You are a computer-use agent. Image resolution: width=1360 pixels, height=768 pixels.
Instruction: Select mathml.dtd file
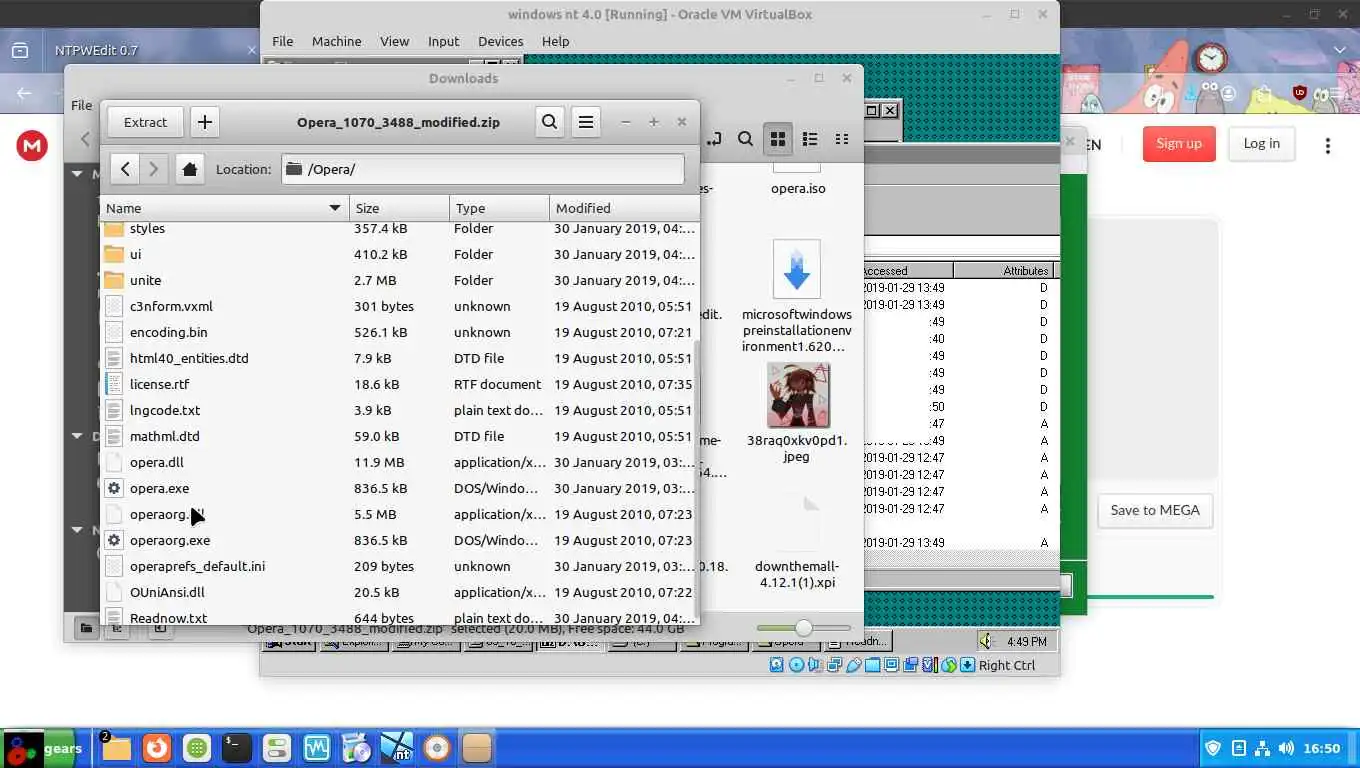(399, 436)
